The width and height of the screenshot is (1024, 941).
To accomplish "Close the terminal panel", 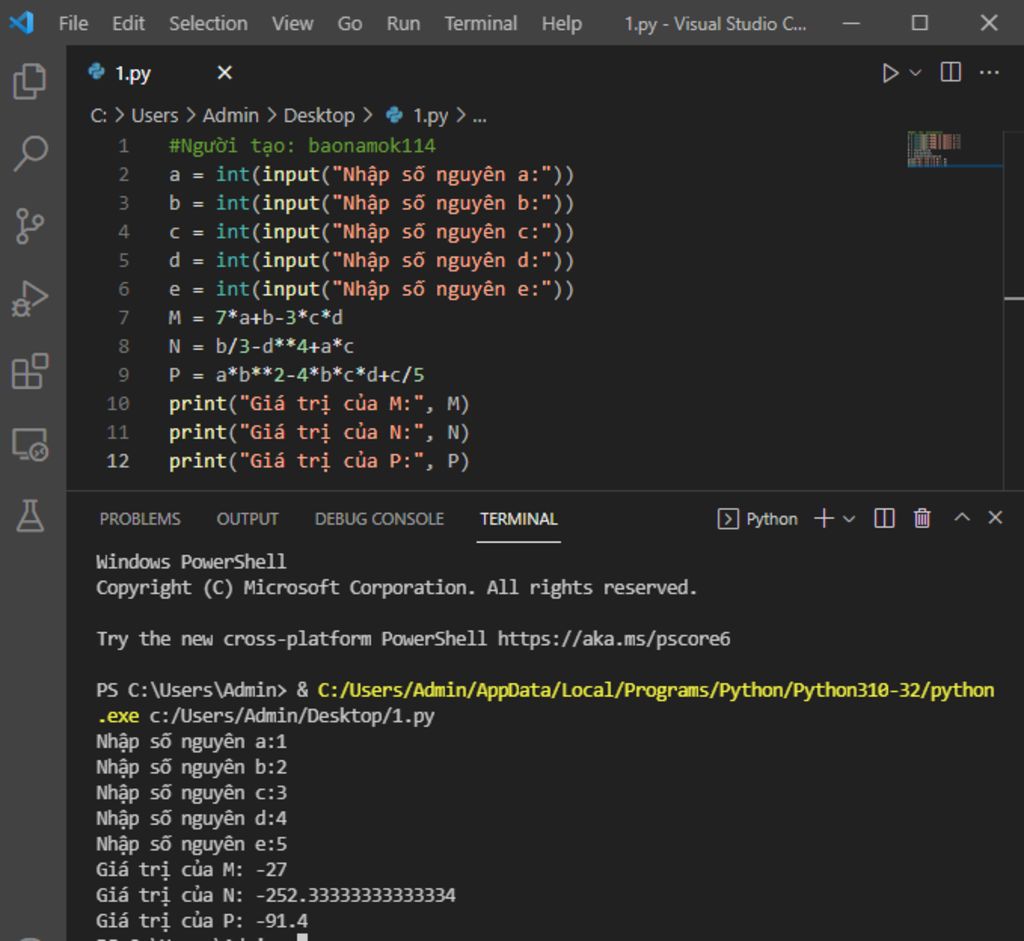I will (995, 518).
